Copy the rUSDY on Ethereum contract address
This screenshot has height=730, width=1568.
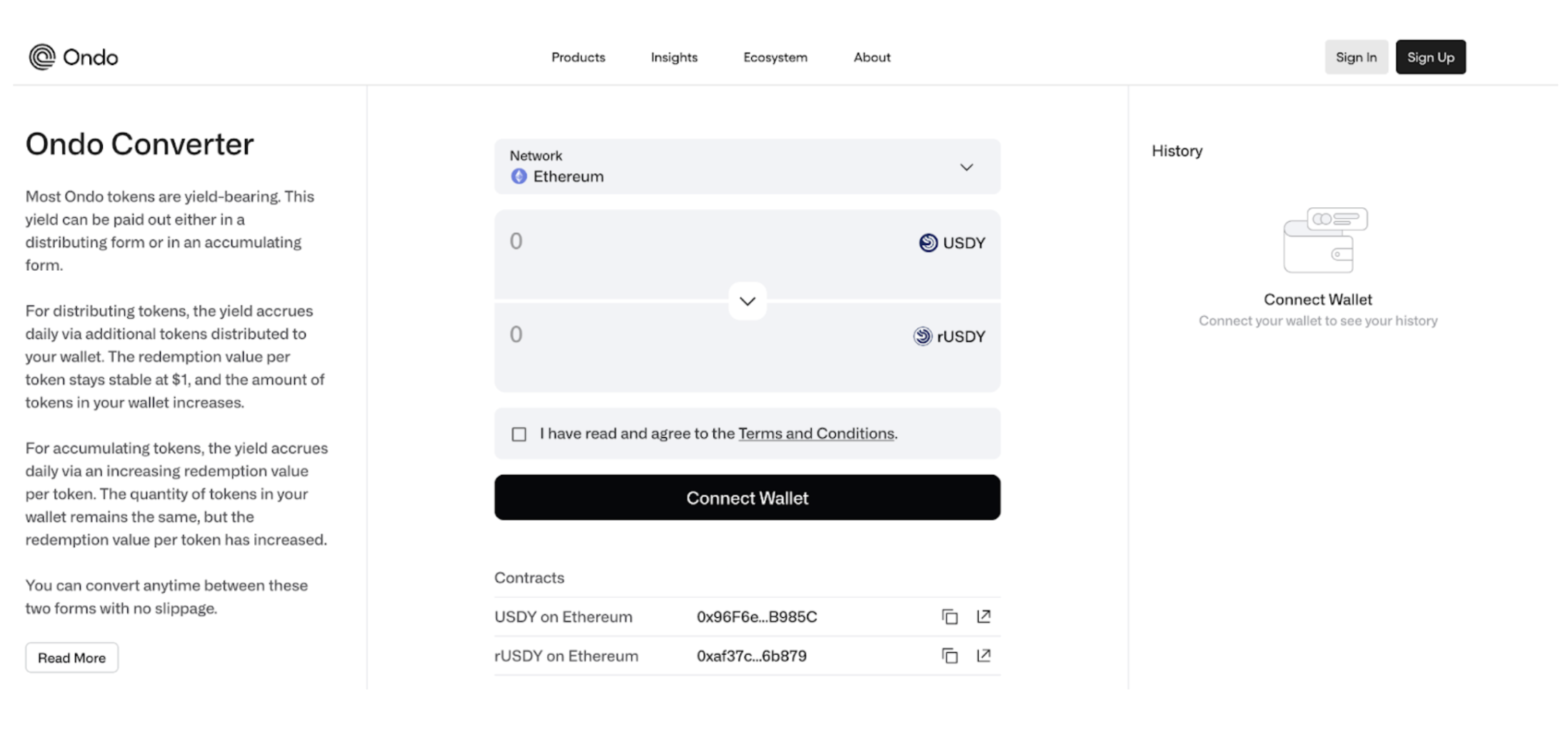coord(949,656)
